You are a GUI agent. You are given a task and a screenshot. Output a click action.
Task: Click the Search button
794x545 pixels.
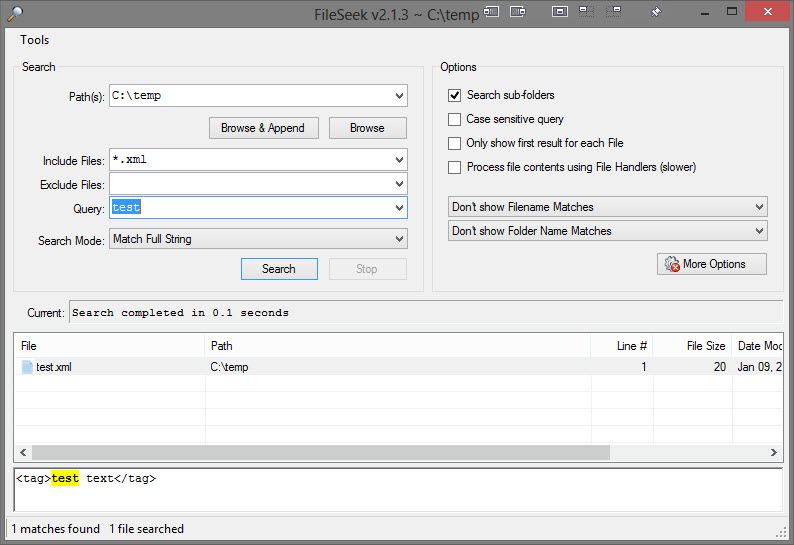point(279,269)
